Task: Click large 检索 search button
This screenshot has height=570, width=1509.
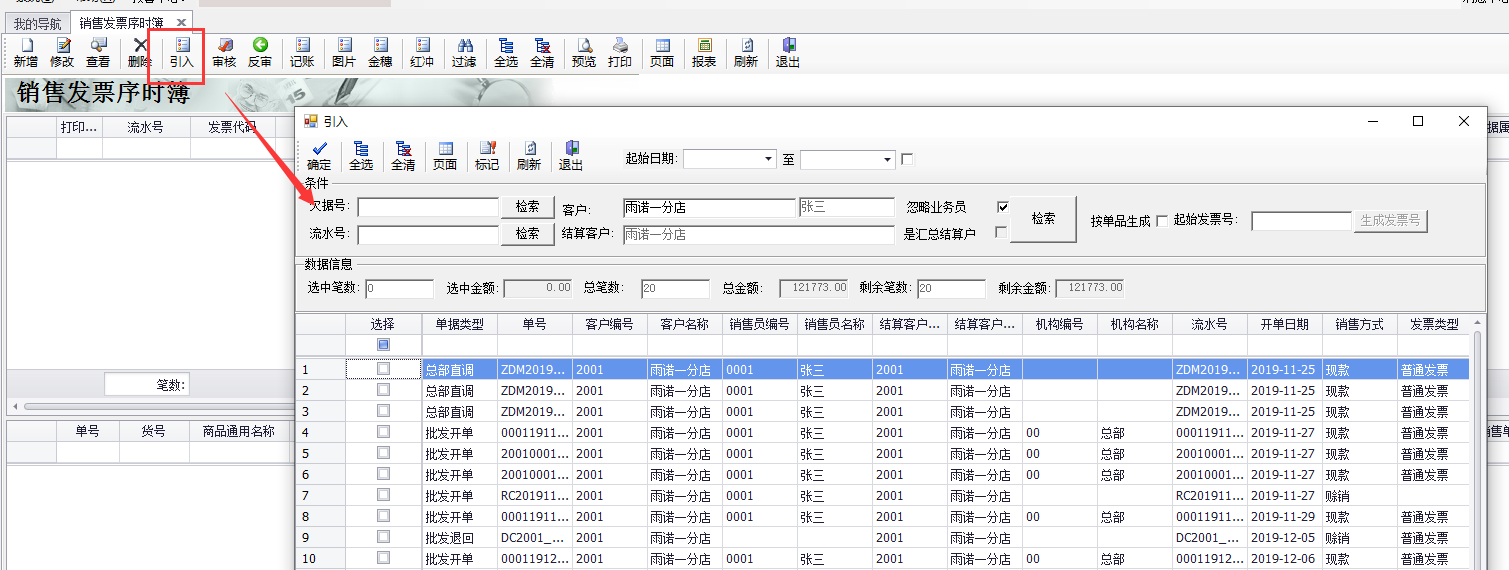Action: click(x=1043, y=219)
